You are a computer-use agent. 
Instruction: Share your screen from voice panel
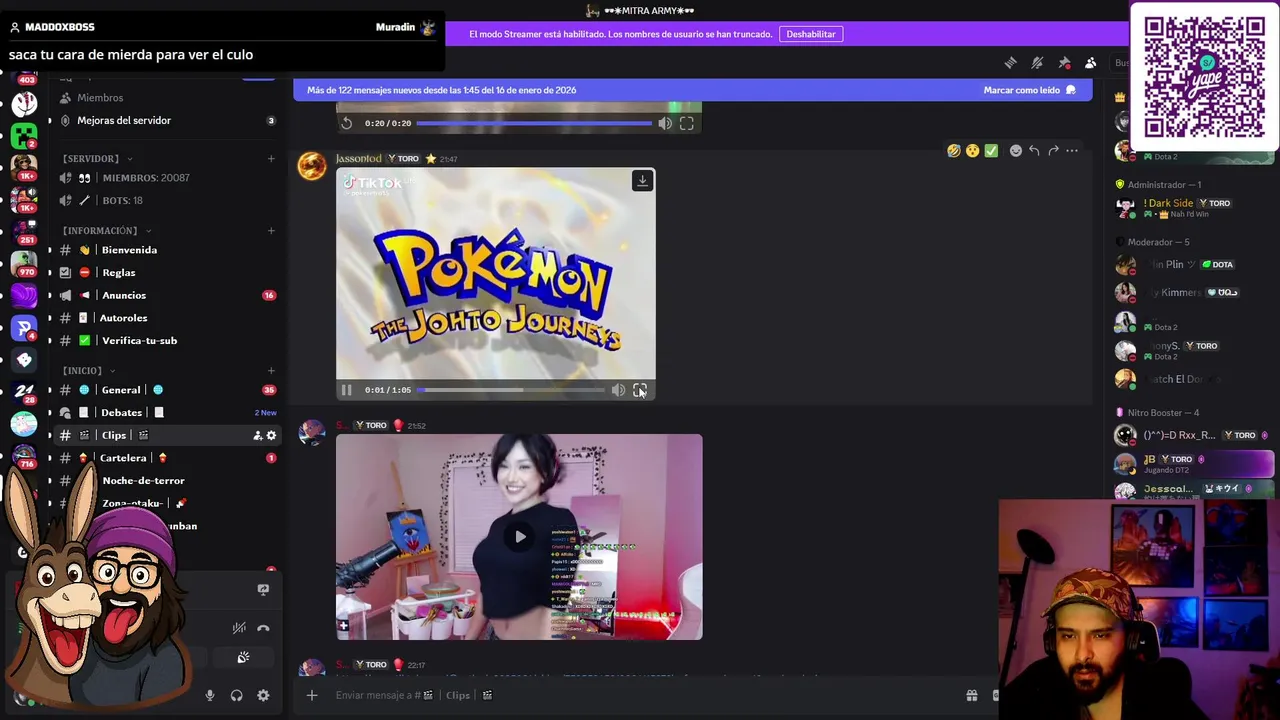pyautogui.click(x=263, y=590)
